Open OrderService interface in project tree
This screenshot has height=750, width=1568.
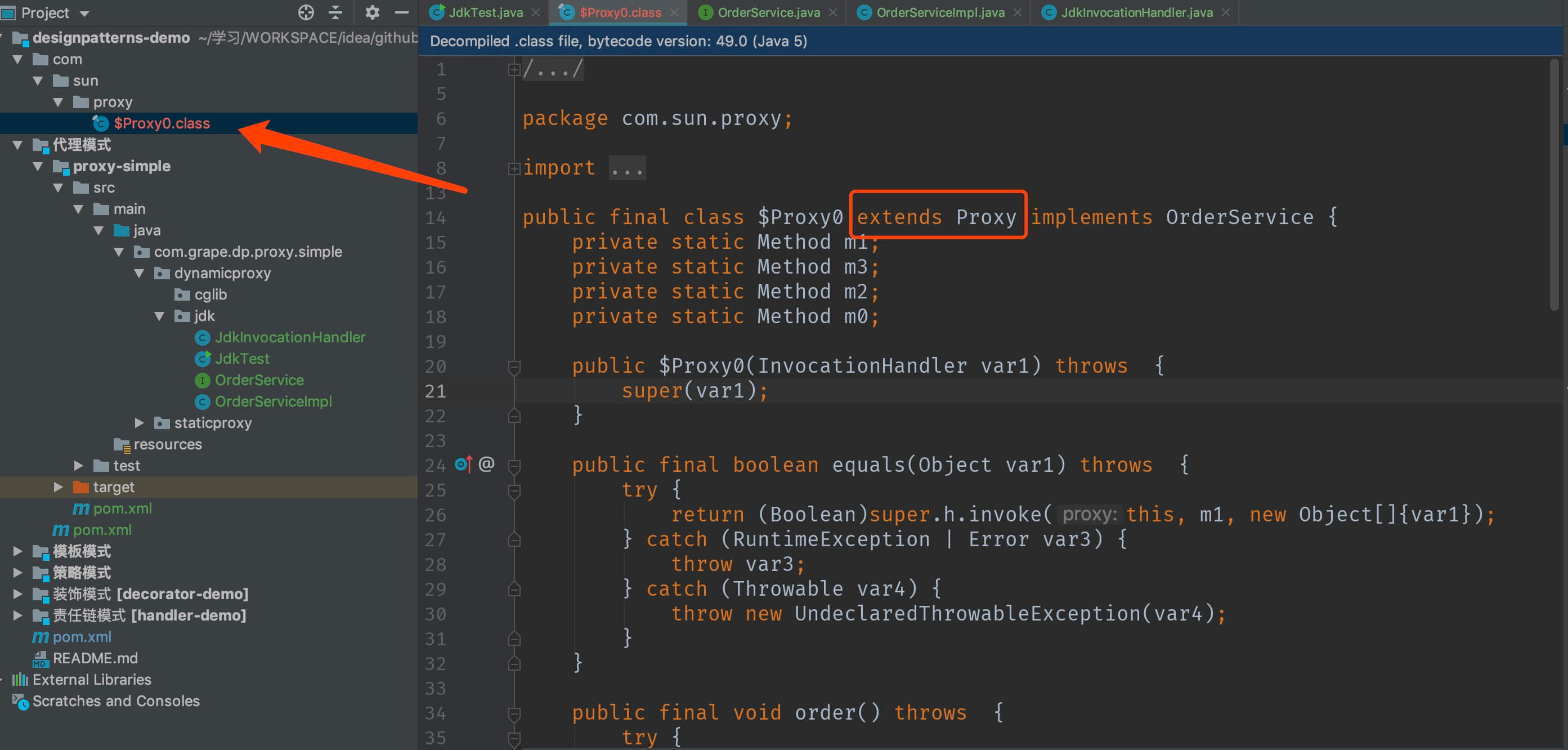(259, 380)
